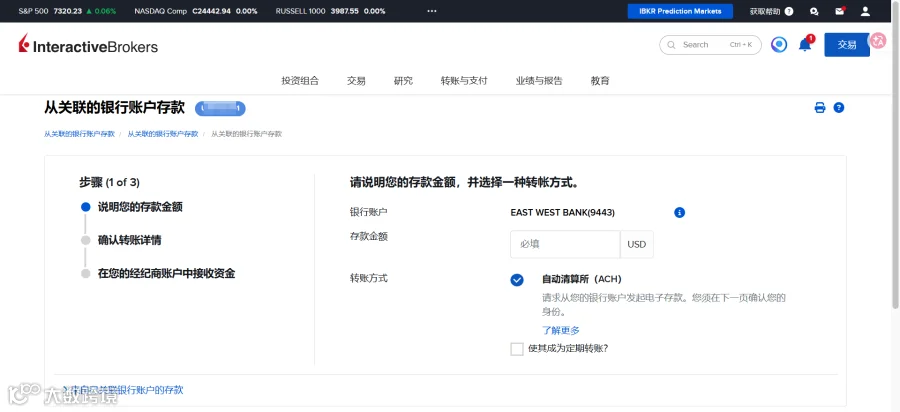The image size is (900, 412).
Task: Click second breadcrumb 从关联的银行账户存款
Action: point(162,134)
